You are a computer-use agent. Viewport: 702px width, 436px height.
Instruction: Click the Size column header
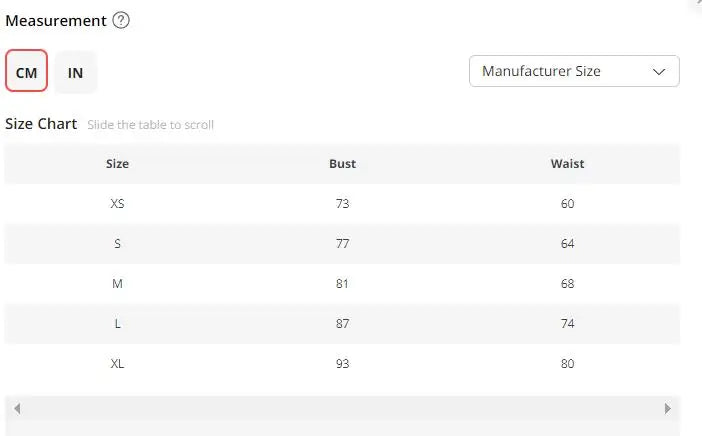tap(117, 164)
